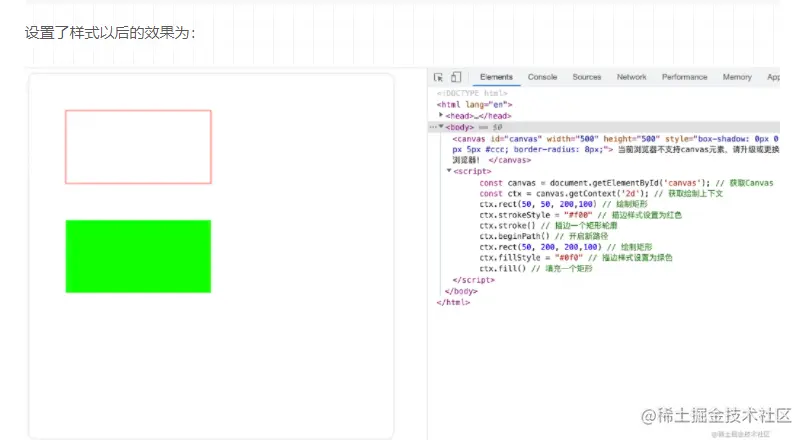Click the heading text 设置了样式以后的效果为

(x=110, y=33)
